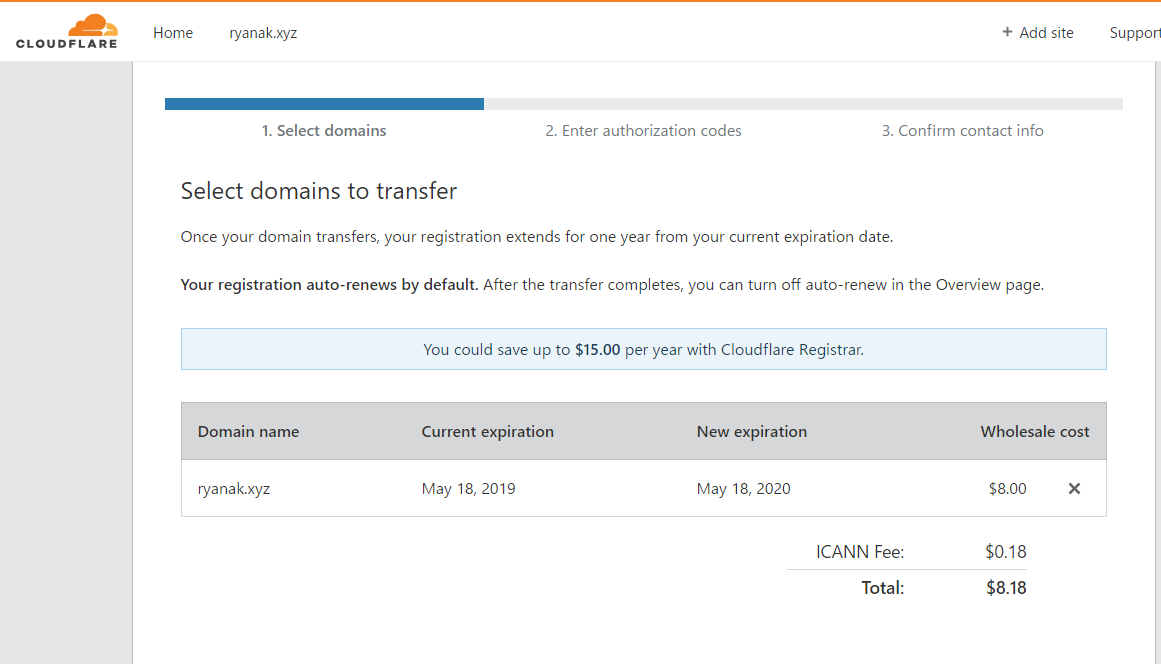Open the Home menu item

click(173, 33)
